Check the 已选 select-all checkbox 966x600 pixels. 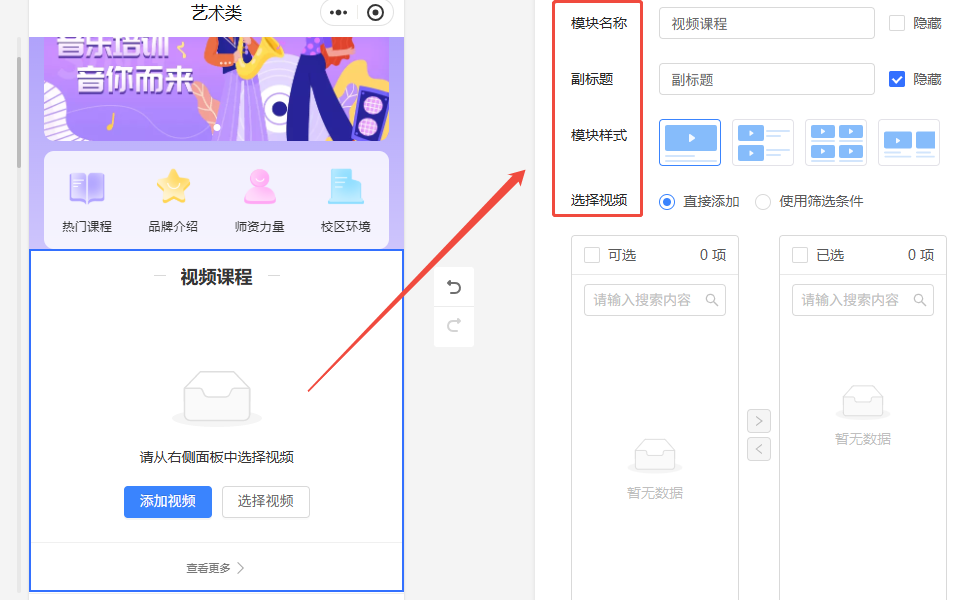[x=800, y=255]
